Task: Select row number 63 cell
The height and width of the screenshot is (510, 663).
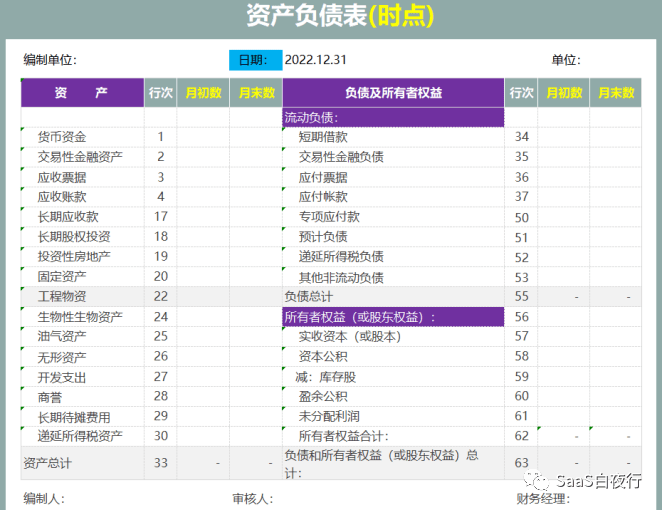Action: (521, 463)
